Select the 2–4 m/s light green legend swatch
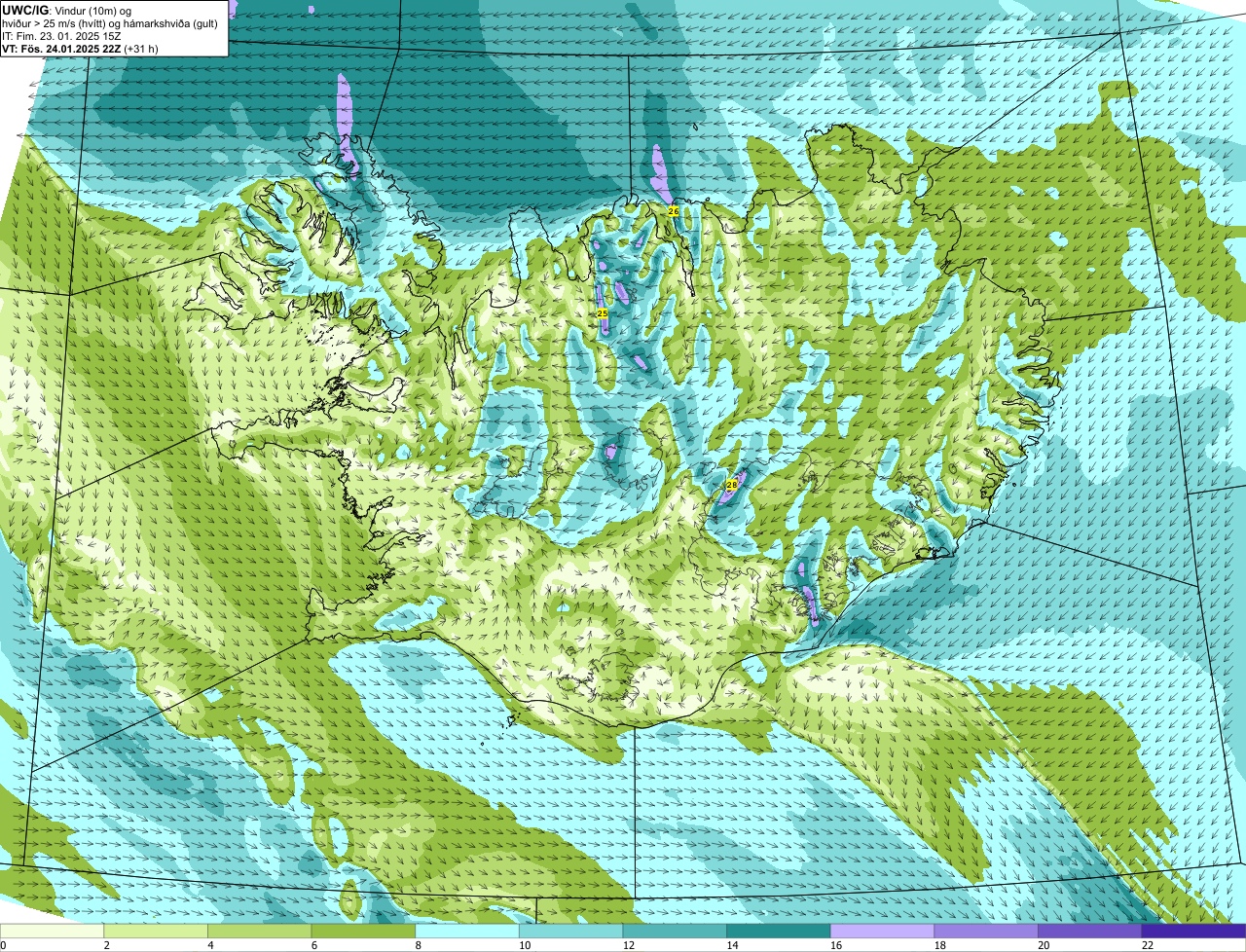The width and height of the screenshot is (1246, 952). pyautogui.click(x=156, y=931)
